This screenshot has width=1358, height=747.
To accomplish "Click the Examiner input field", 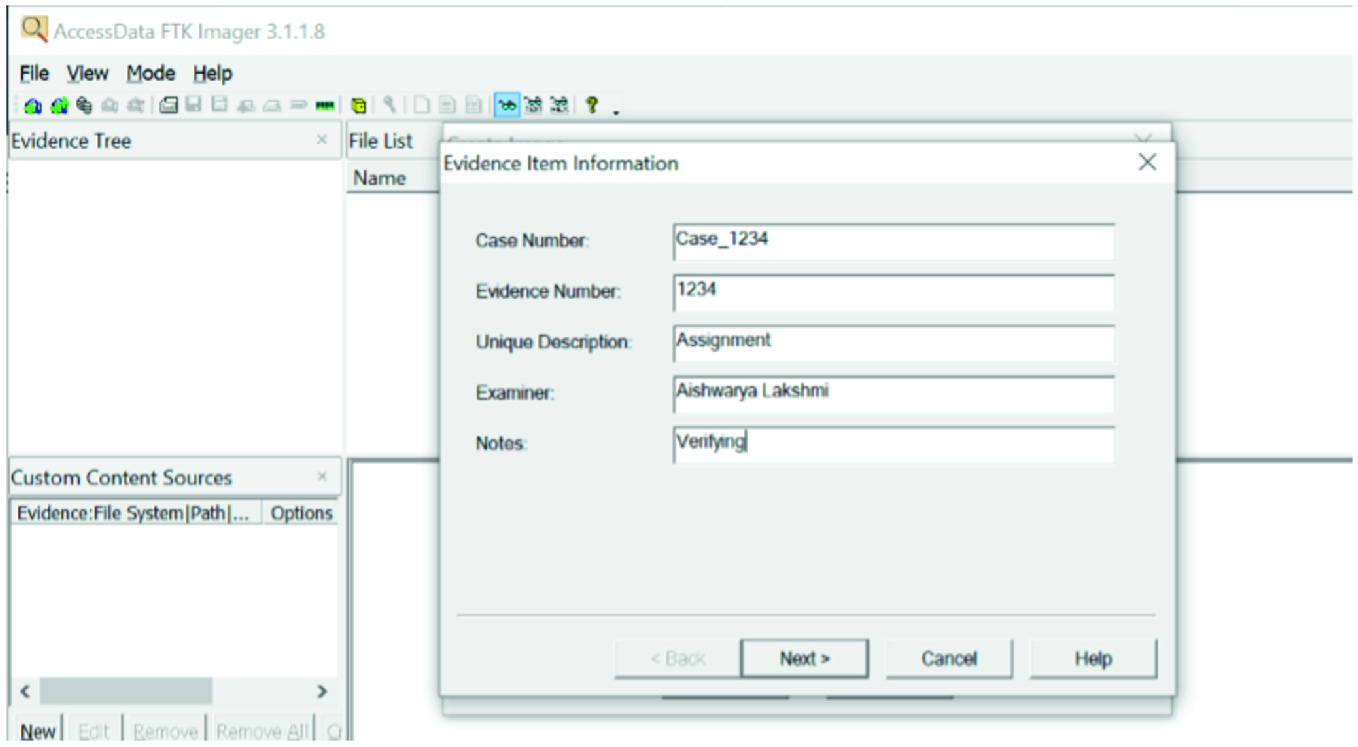I will [x=894, y=394].
